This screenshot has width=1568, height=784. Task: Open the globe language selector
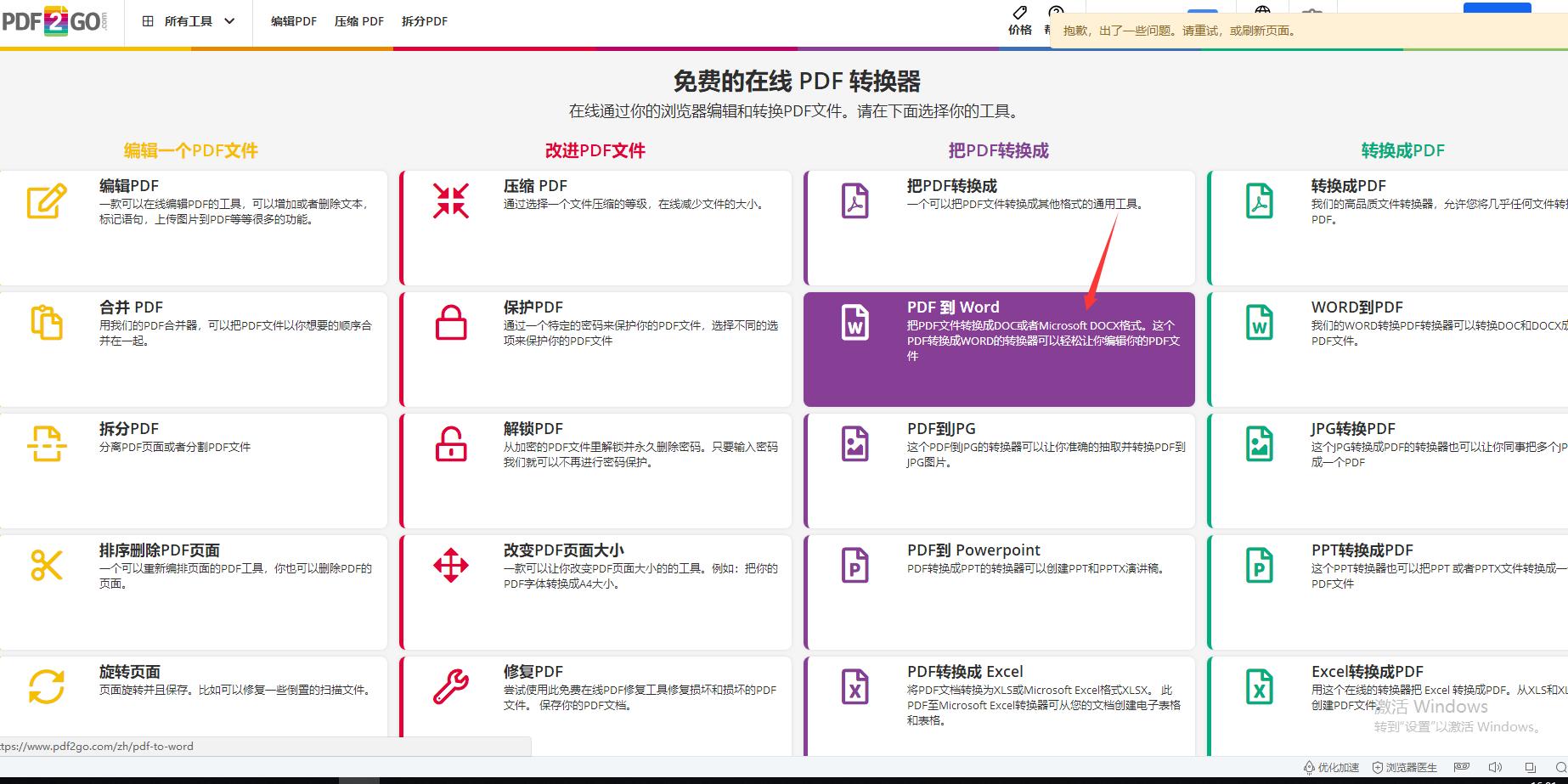pos(1263,10)
